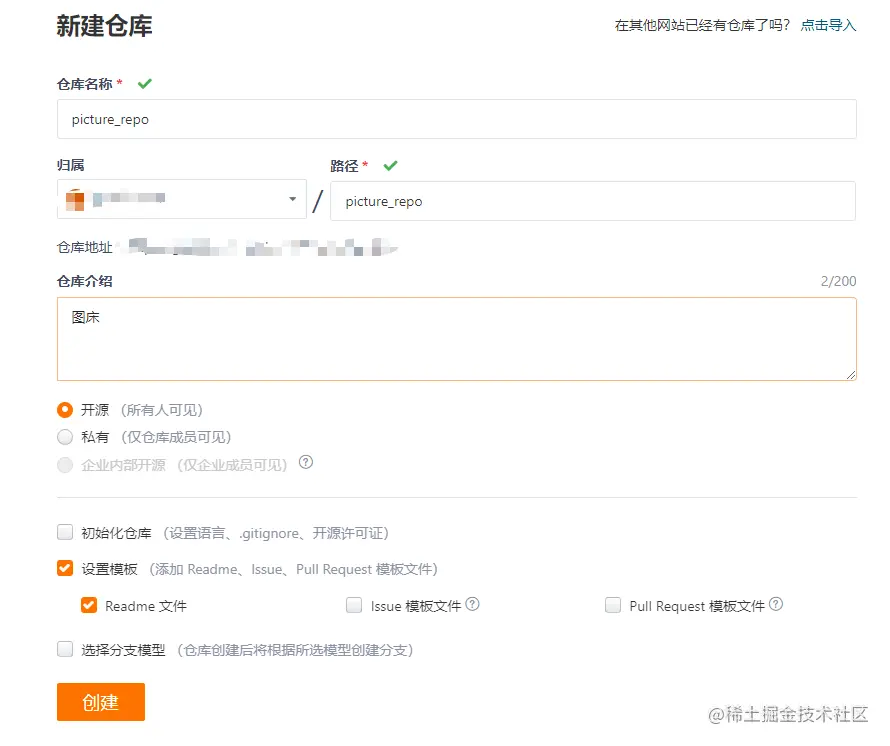Select the 私有 radio button
This screenshot has height=746, width=890.
pos(65,437)
